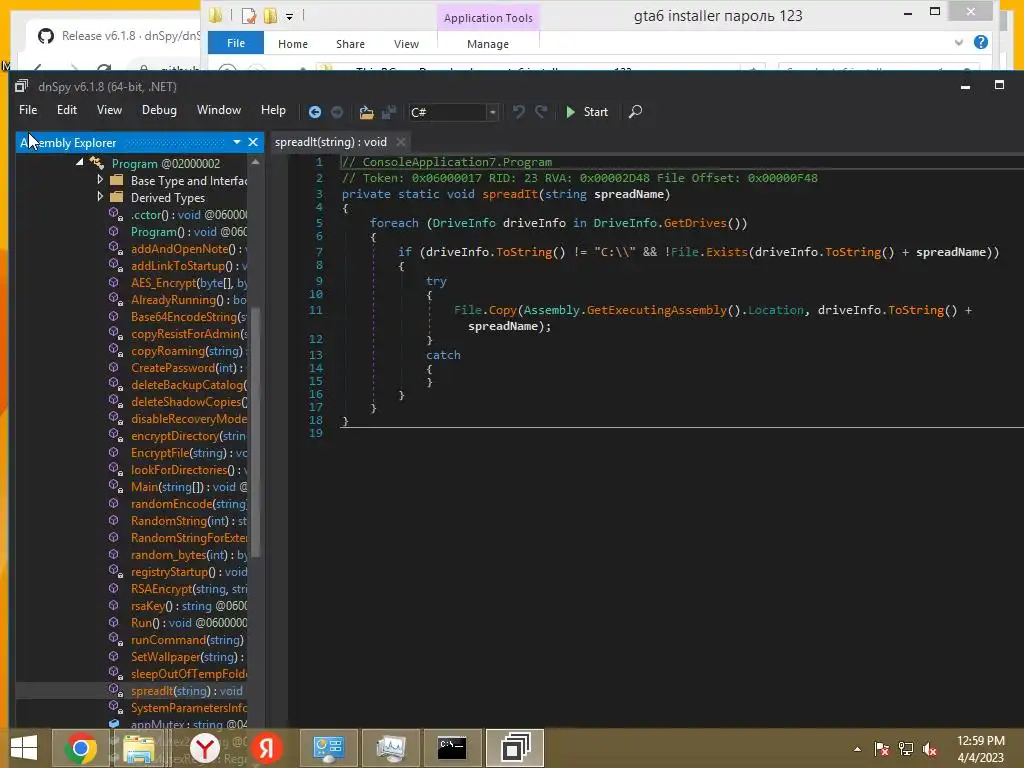Click the Save All icon in dnSpy toolbar
Screen dimensions: 1024x768
click(389, 112)
